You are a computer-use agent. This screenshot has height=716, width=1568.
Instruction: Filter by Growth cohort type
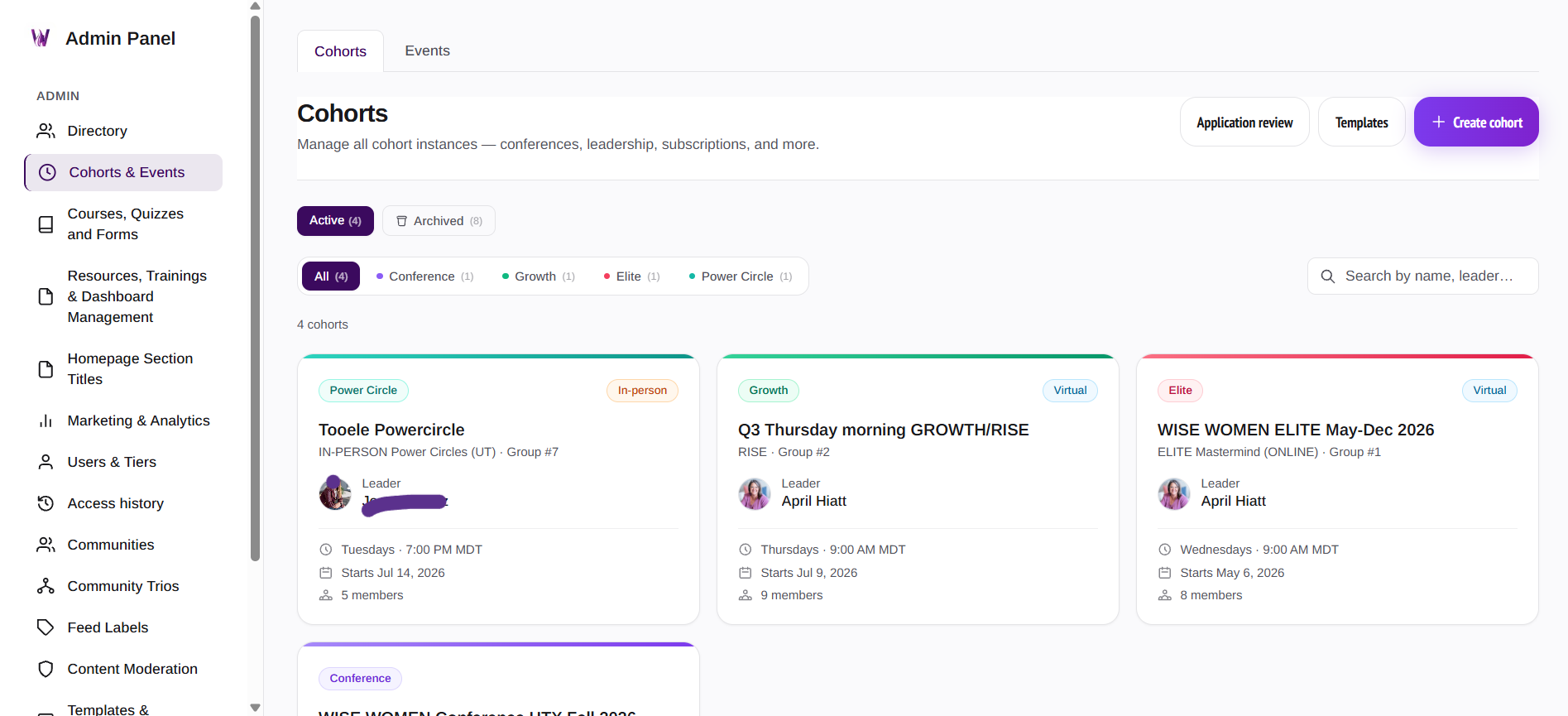click(x=539, y=276)
